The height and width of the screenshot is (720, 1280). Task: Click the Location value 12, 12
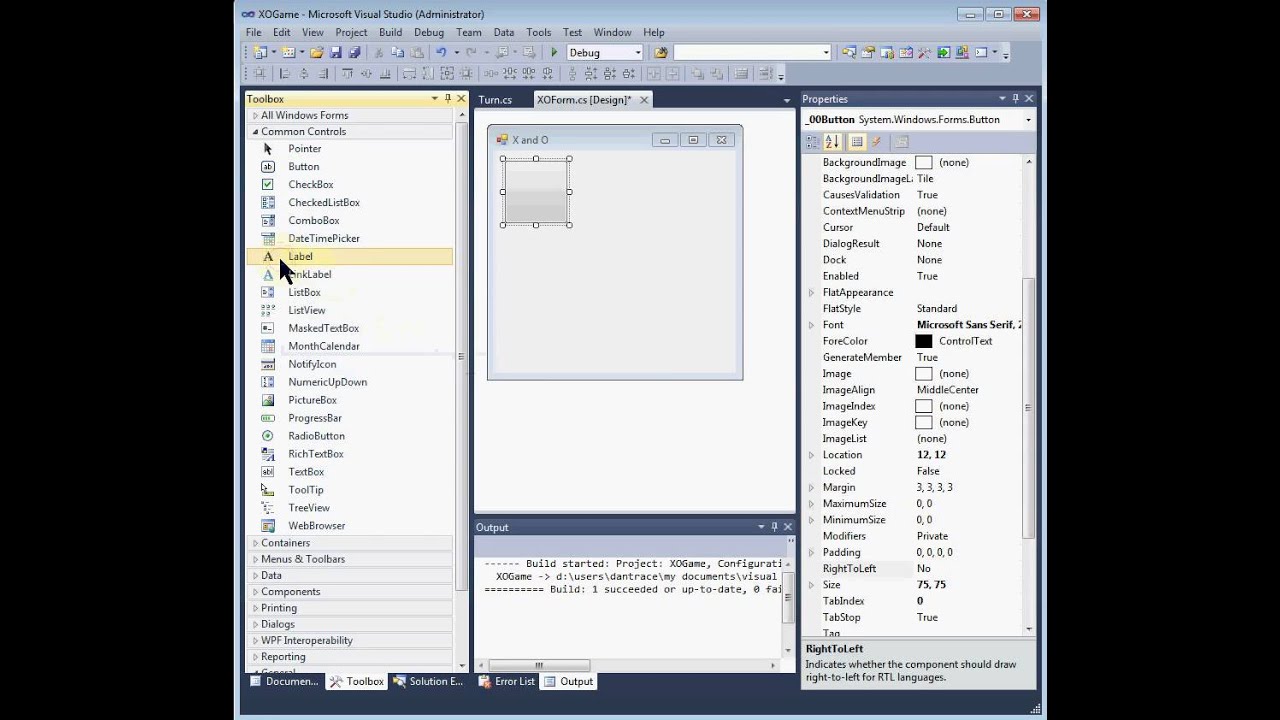pos(931,455)
